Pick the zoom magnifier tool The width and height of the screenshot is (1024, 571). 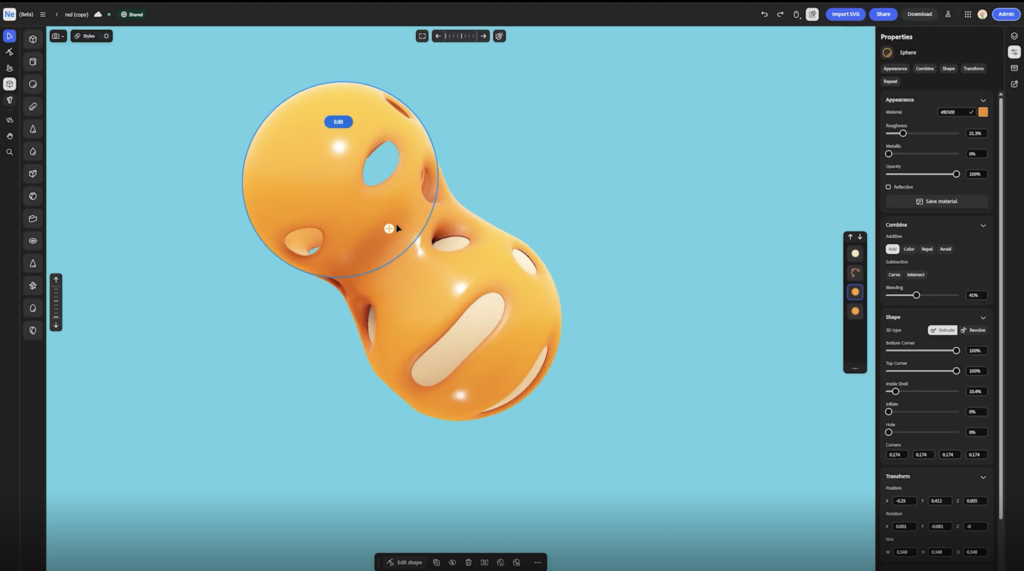9,152
